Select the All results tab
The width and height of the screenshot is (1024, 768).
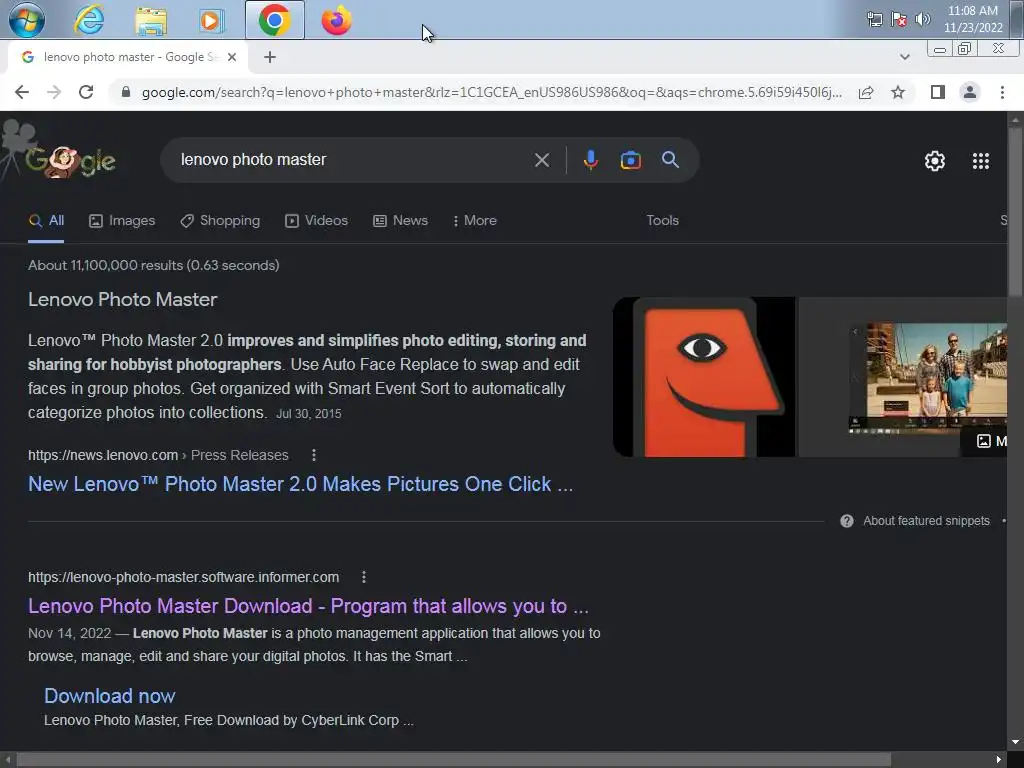(x=46, y=221)
